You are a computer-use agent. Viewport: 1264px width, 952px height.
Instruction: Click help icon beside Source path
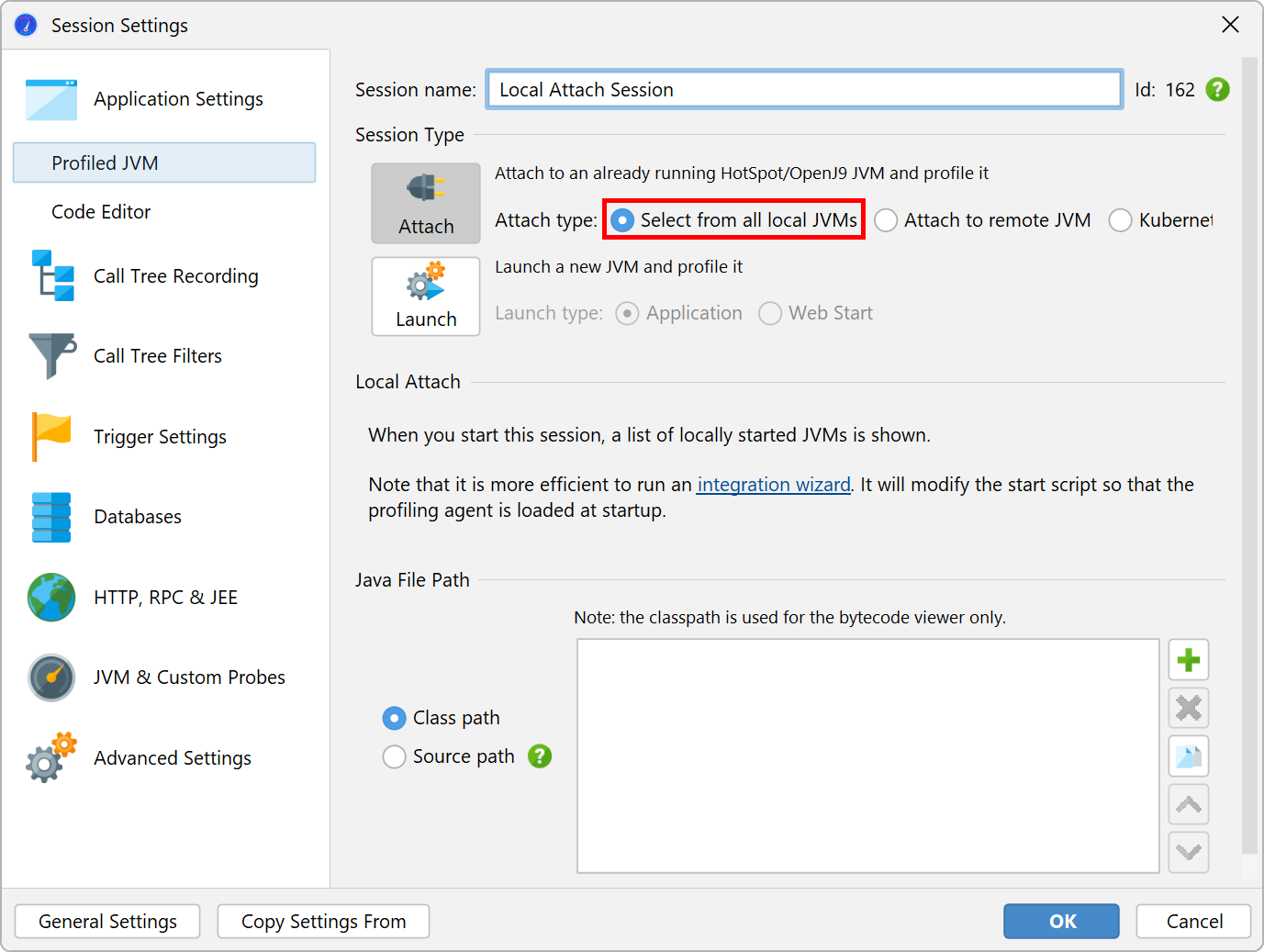(x=540, y=756)
